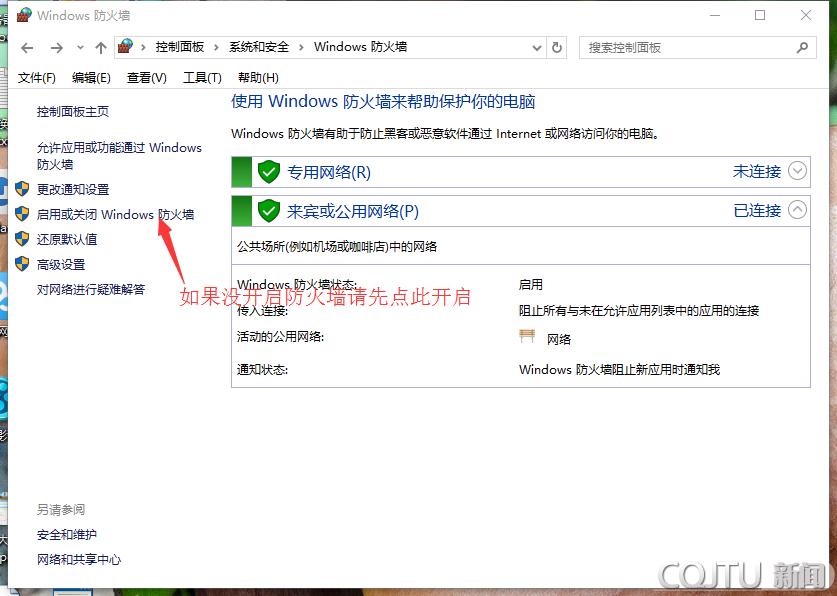This screenshot has width=837, height=596.
Task: Click green shield icon for 来宾或公用网络(P)
Action: point(269,211)
